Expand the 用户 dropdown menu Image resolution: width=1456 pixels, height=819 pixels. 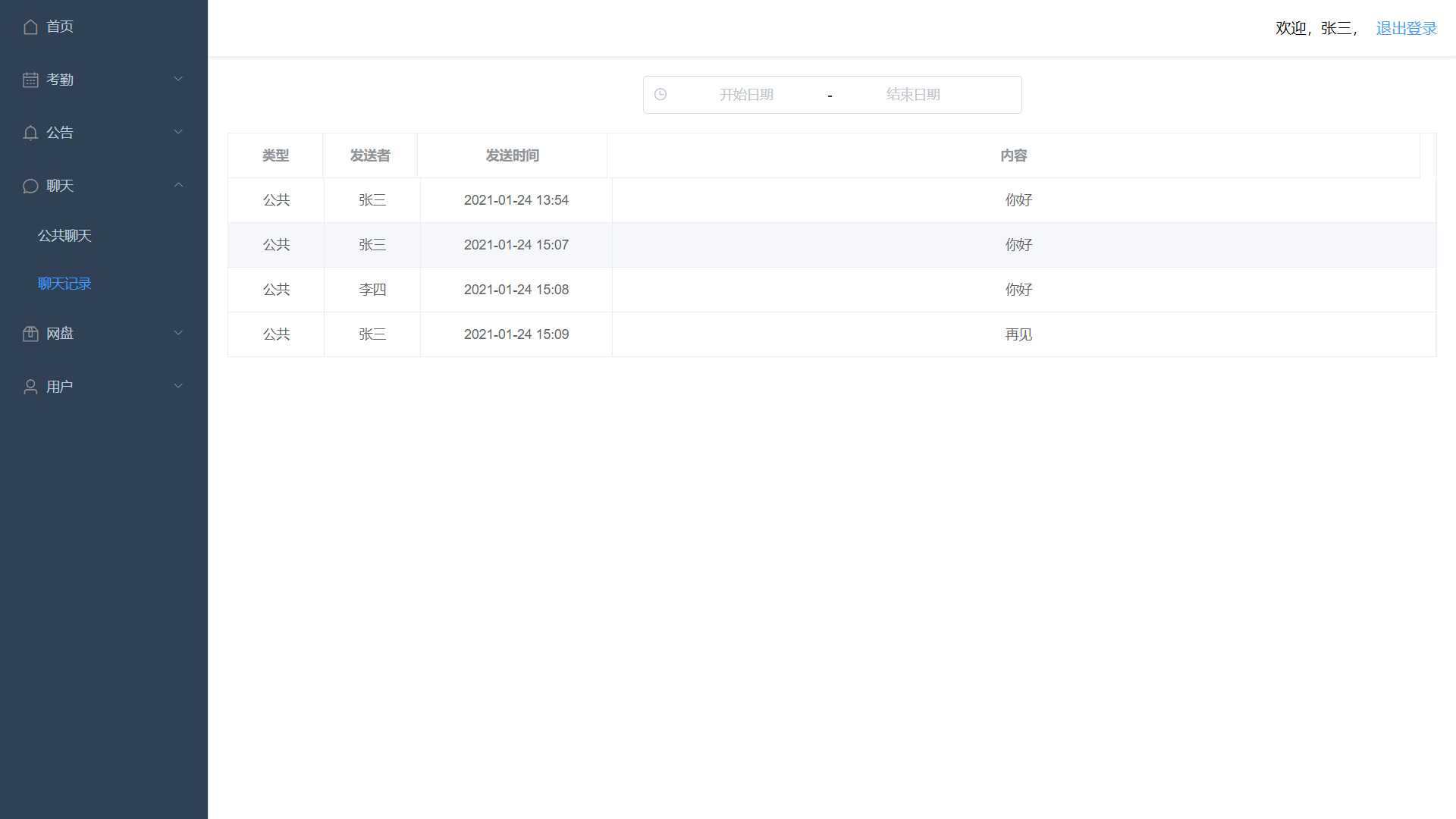(104, 386)
